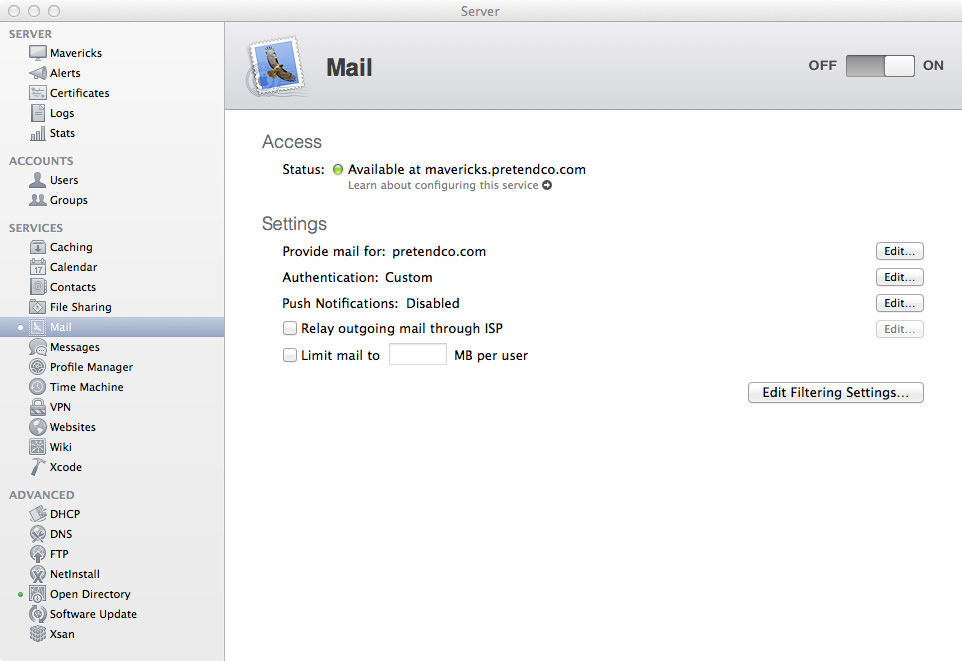The width and height of the screenshot is (962, 661).
Task: Select the Software Update label
Action: click(x=93, y=614)
